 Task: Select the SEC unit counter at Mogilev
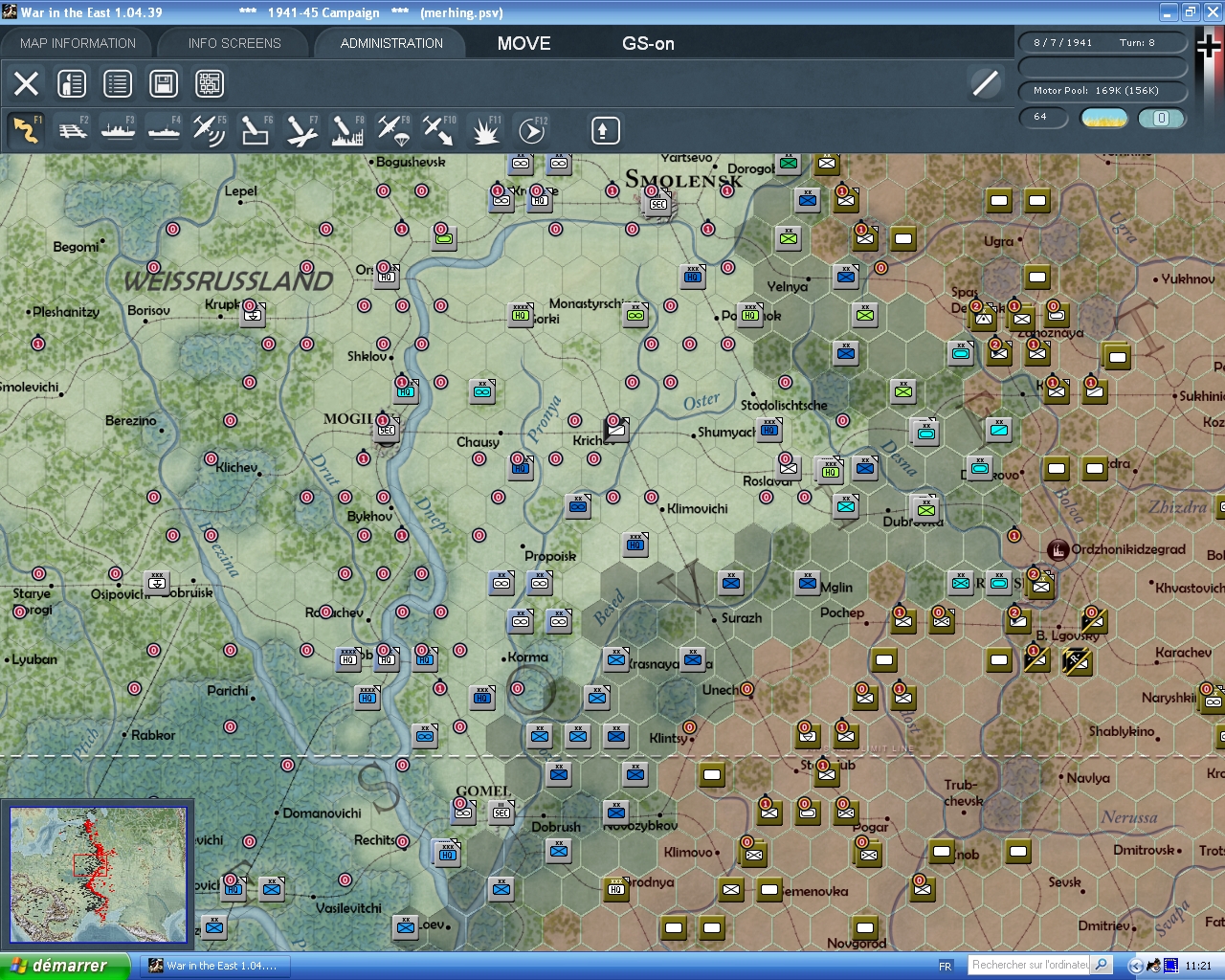click(387, 430)
